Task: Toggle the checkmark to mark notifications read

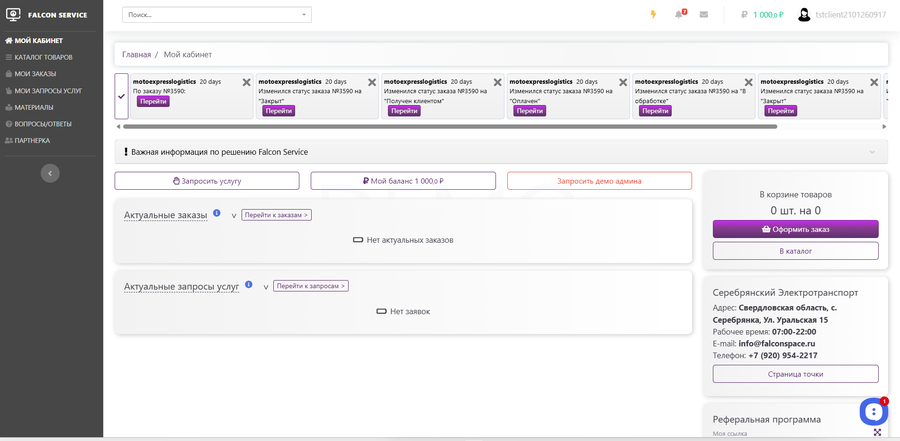Action: pyautogui.click(x=122, y=97)
